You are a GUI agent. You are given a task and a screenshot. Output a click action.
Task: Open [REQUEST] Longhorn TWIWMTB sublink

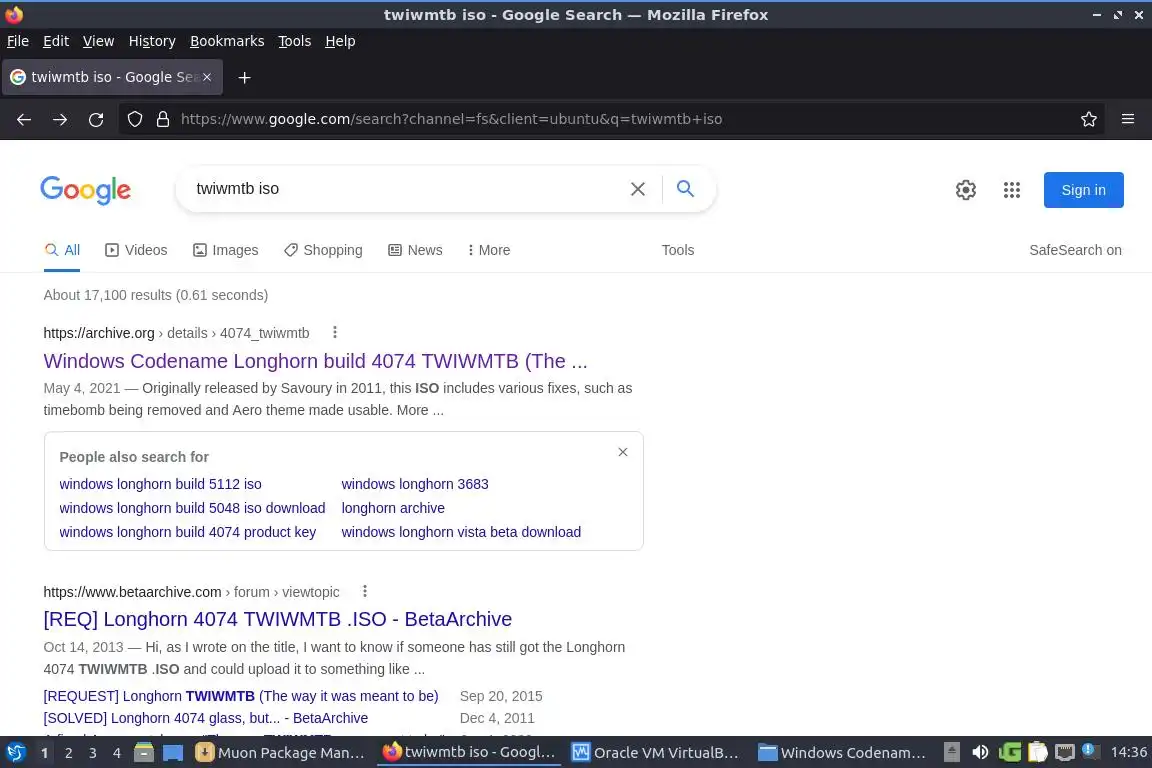click(x=241, y=695)
